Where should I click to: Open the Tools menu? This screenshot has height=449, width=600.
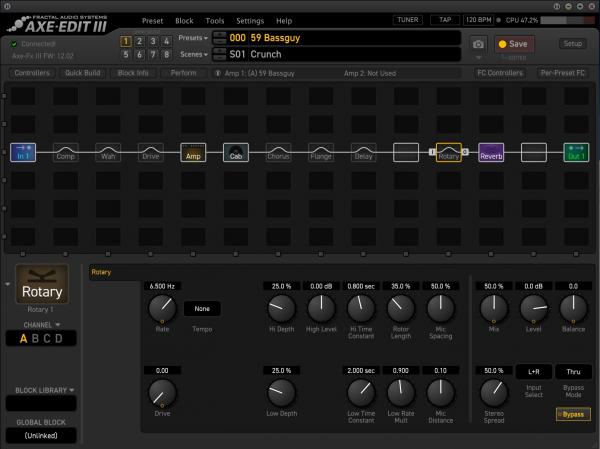pos(215,21)
